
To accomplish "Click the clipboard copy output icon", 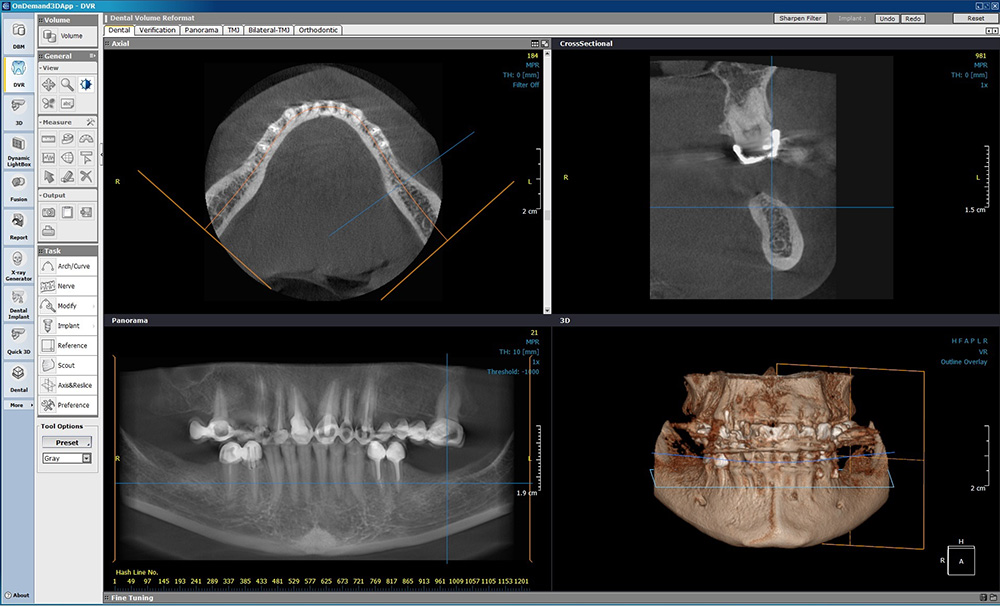I will 67,212.
